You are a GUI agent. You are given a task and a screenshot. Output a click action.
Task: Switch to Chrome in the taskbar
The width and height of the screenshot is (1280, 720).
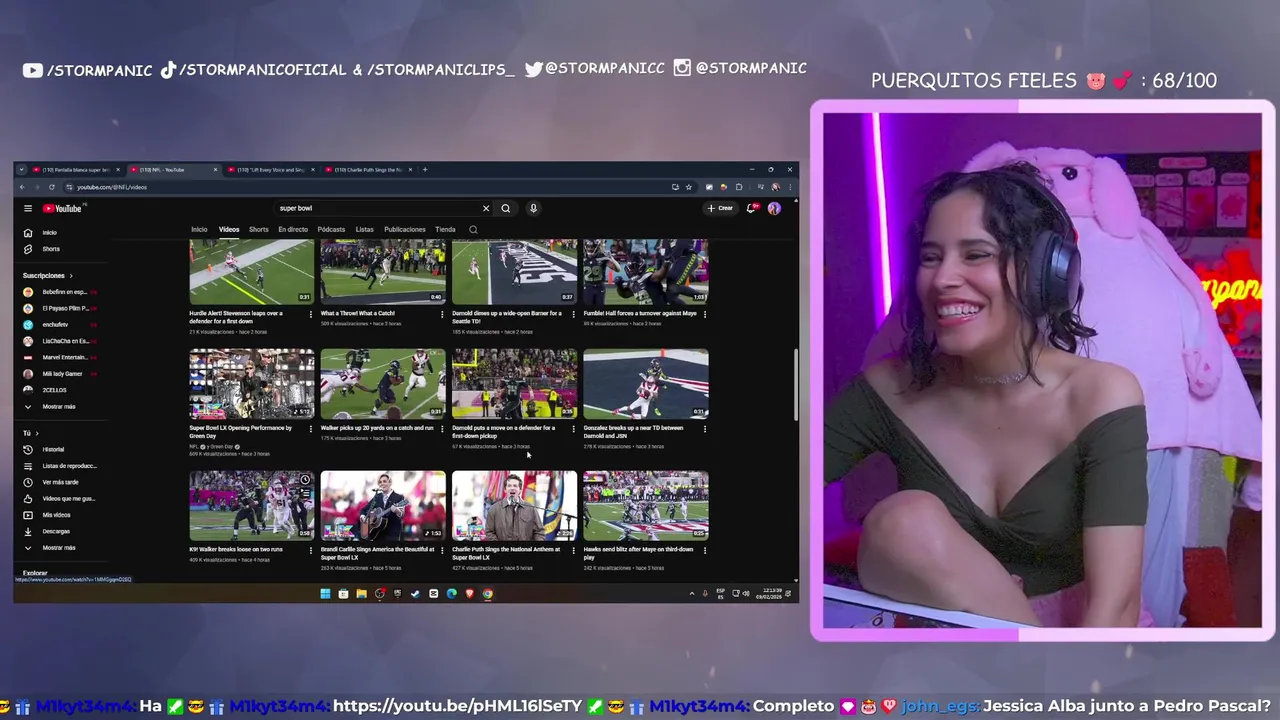[x=487, y=593]
